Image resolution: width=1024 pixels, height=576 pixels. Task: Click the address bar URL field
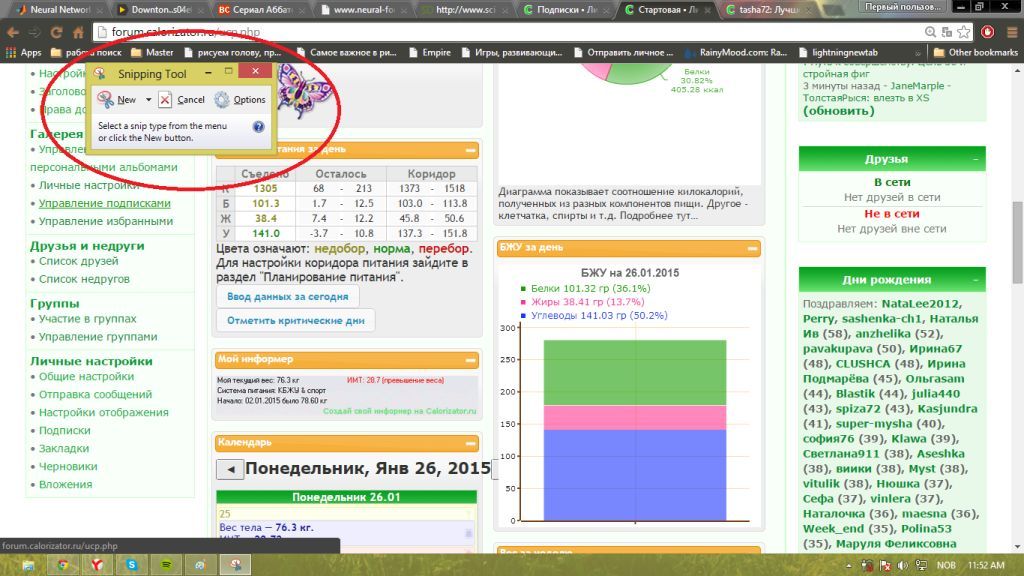(x=509, y=32)
